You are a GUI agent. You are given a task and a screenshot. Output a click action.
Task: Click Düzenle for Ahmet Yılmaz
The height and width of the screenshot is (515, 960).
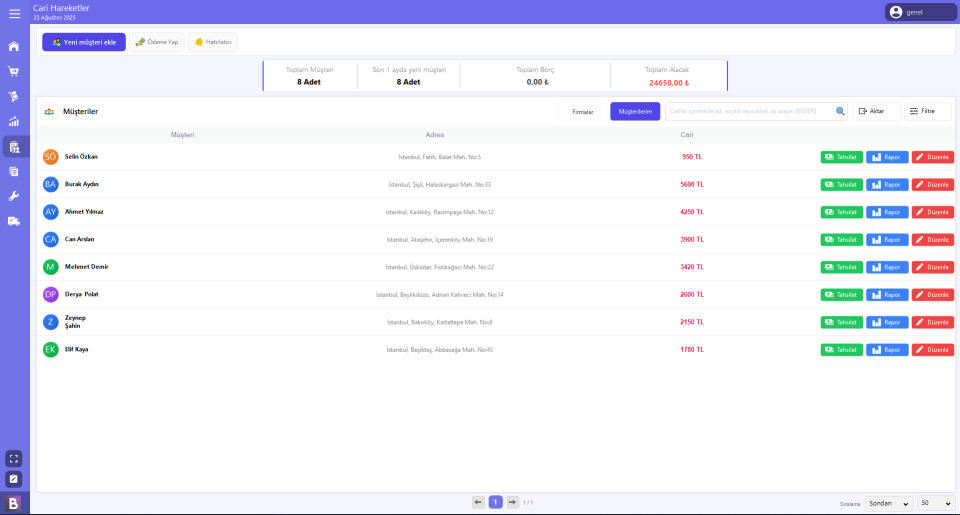pos(932,212)
